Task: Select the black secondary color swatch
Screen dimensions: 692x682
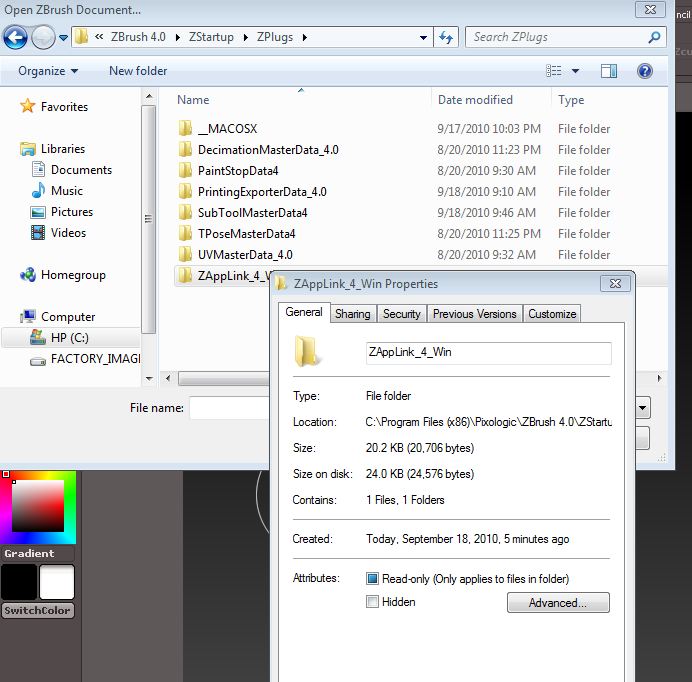Action: click(19, 582)
